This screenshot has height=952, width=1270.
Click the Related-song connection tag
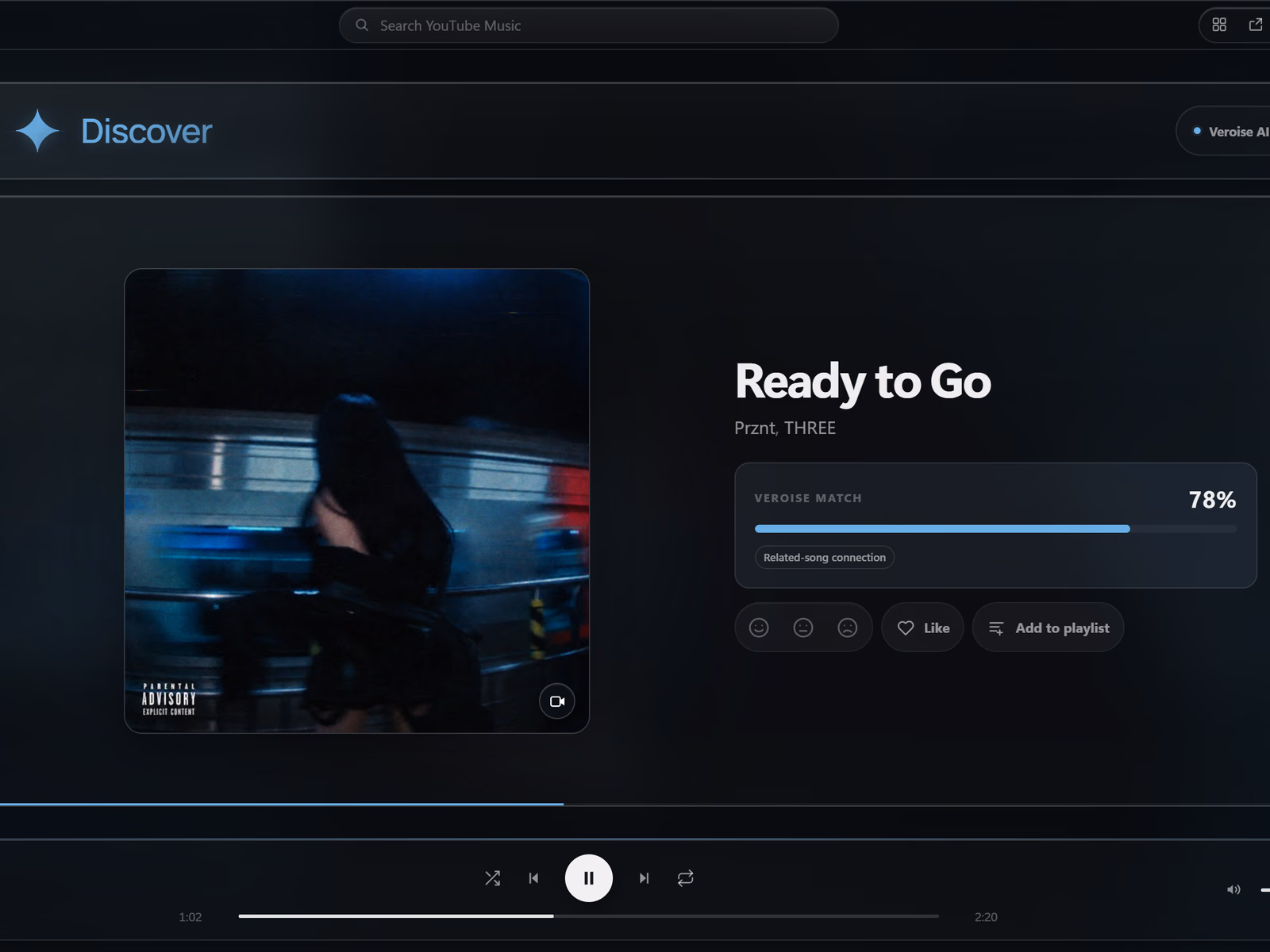click(x=825, y=558)
